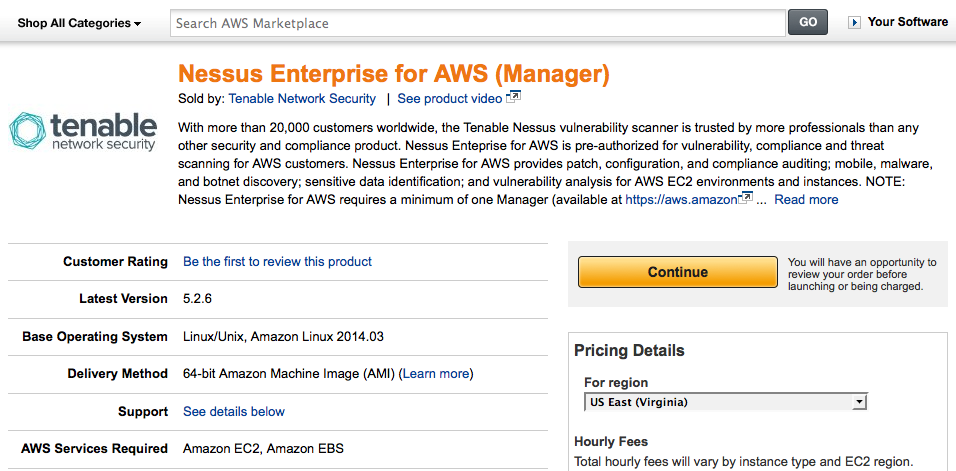Open Your Software link
This screenshot has height=471, width=956.
click(x=907, y=22)
